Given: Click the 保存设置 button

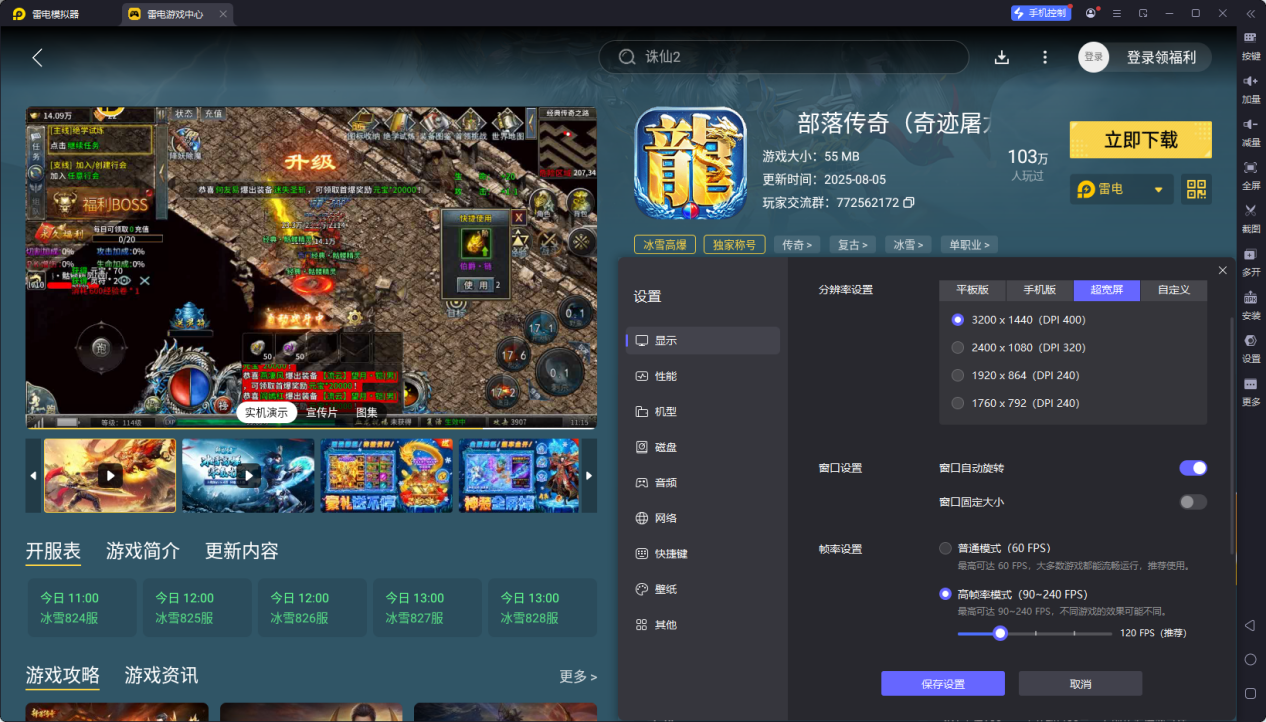Looking at the screenshot, I should [x=942, y=684].
